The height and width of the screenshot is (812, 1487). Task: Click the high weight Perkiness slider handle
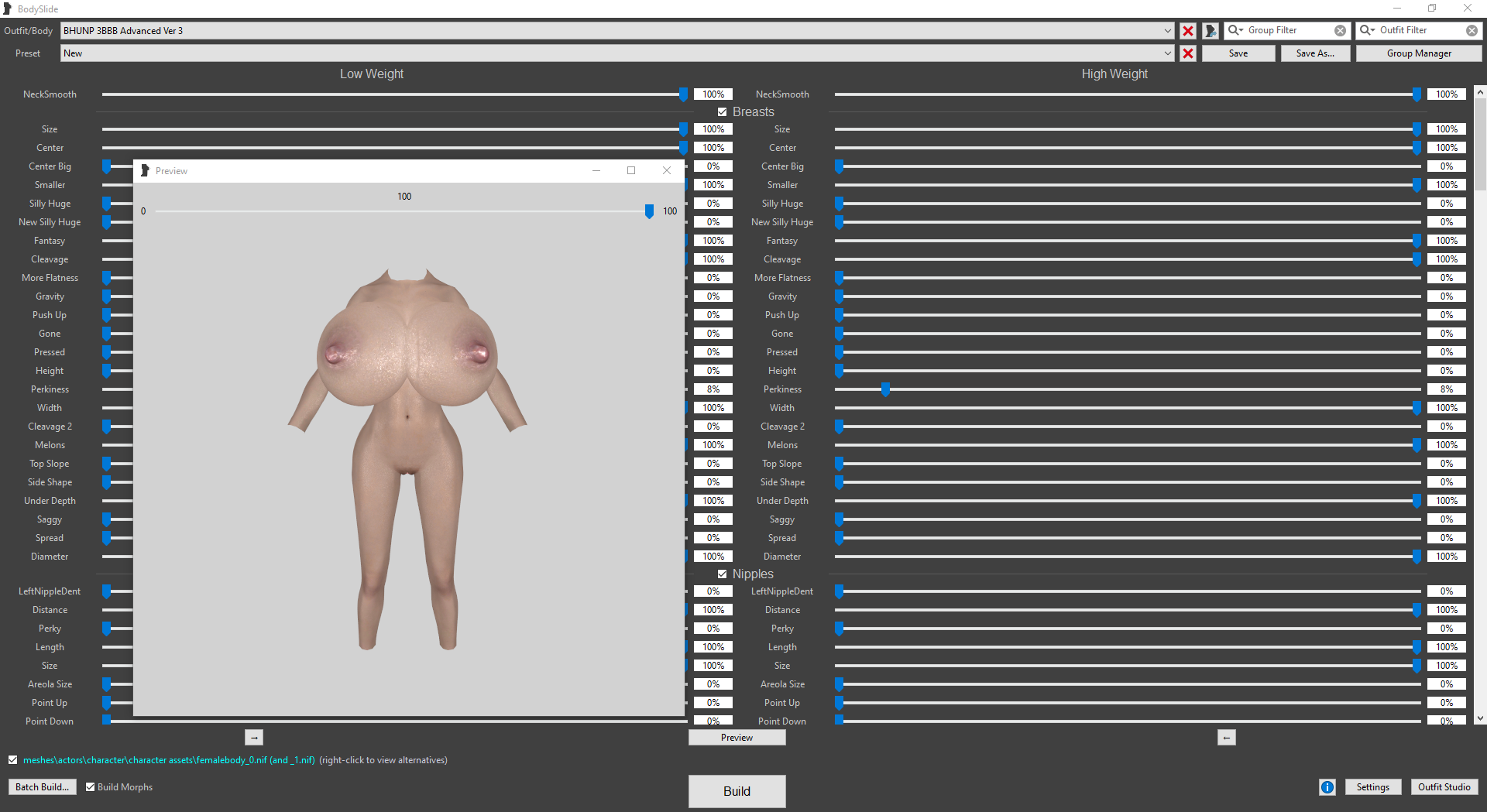tap(885, 389)
